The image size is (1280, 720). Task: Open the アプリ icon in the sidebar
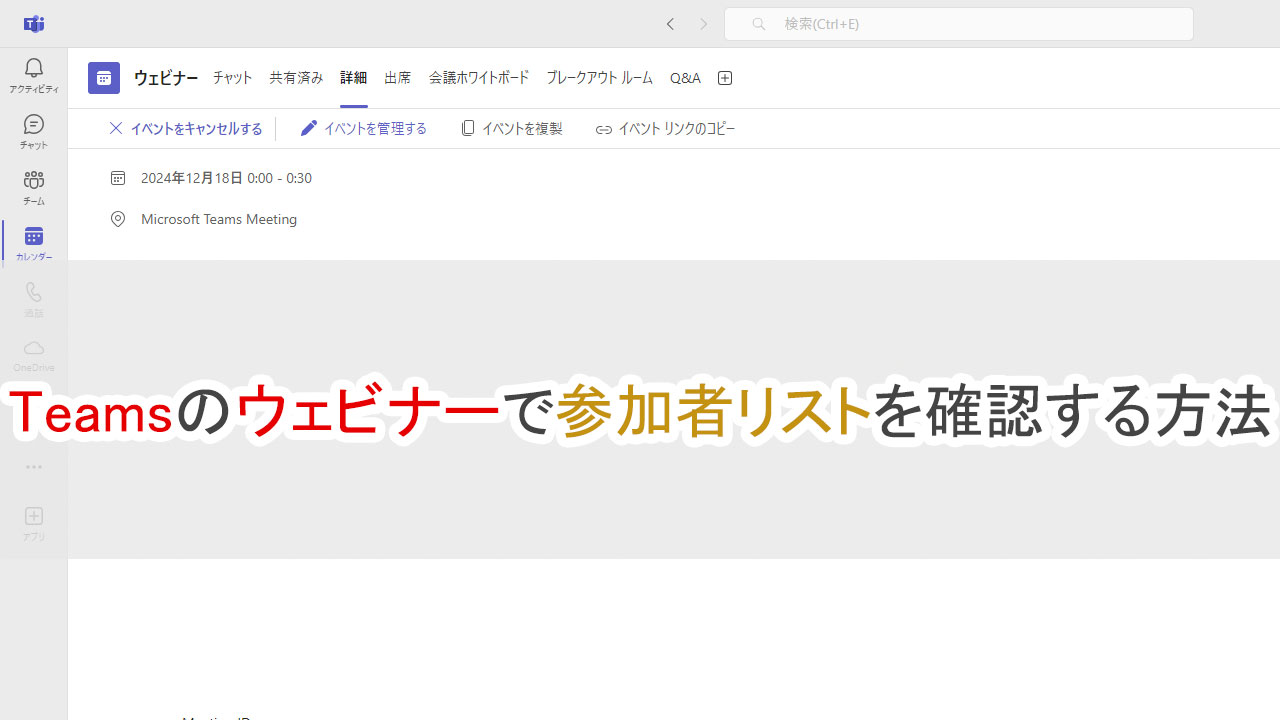[33, 521]
